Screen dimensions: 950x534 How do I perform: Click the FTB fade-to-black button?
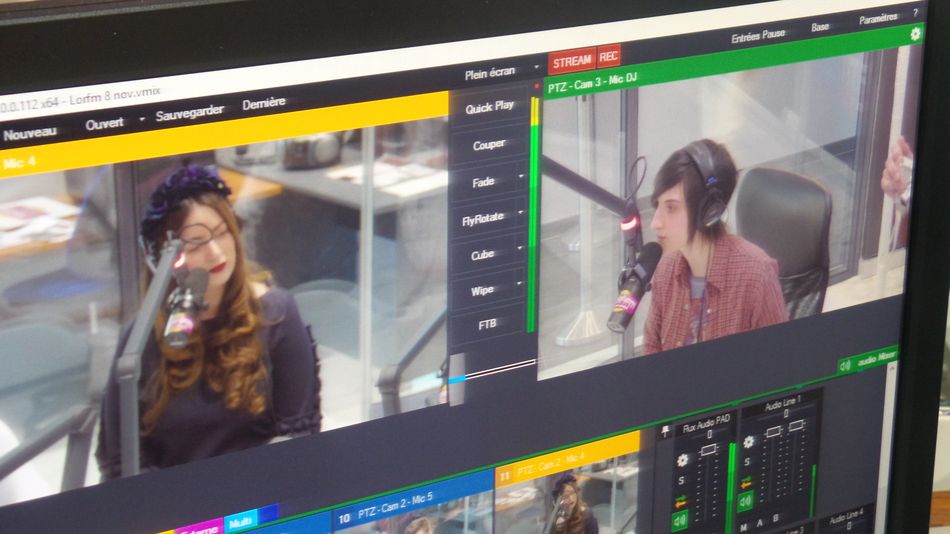(487, 325)
